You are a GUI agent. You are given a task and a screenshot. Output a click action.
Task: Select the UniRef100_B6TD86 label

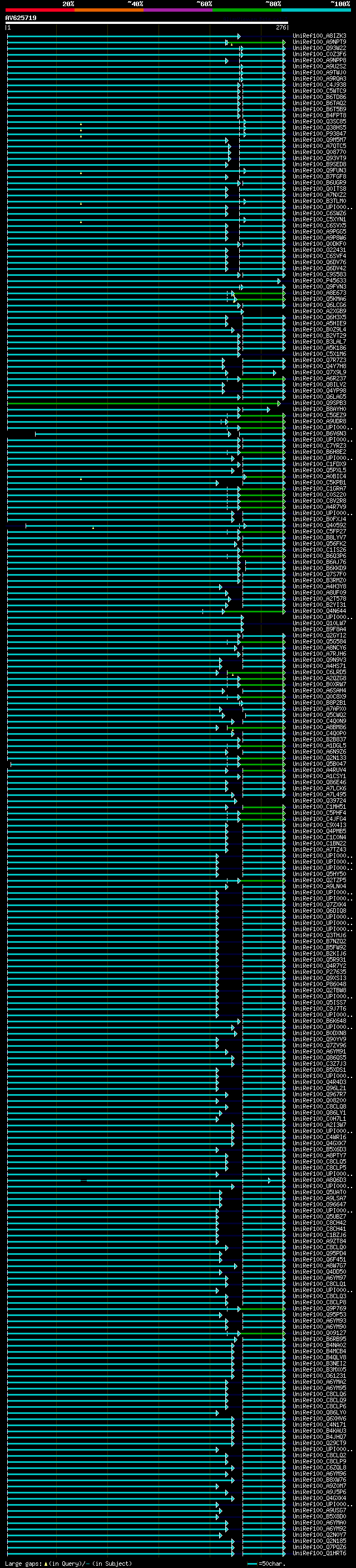coord(319,97)
